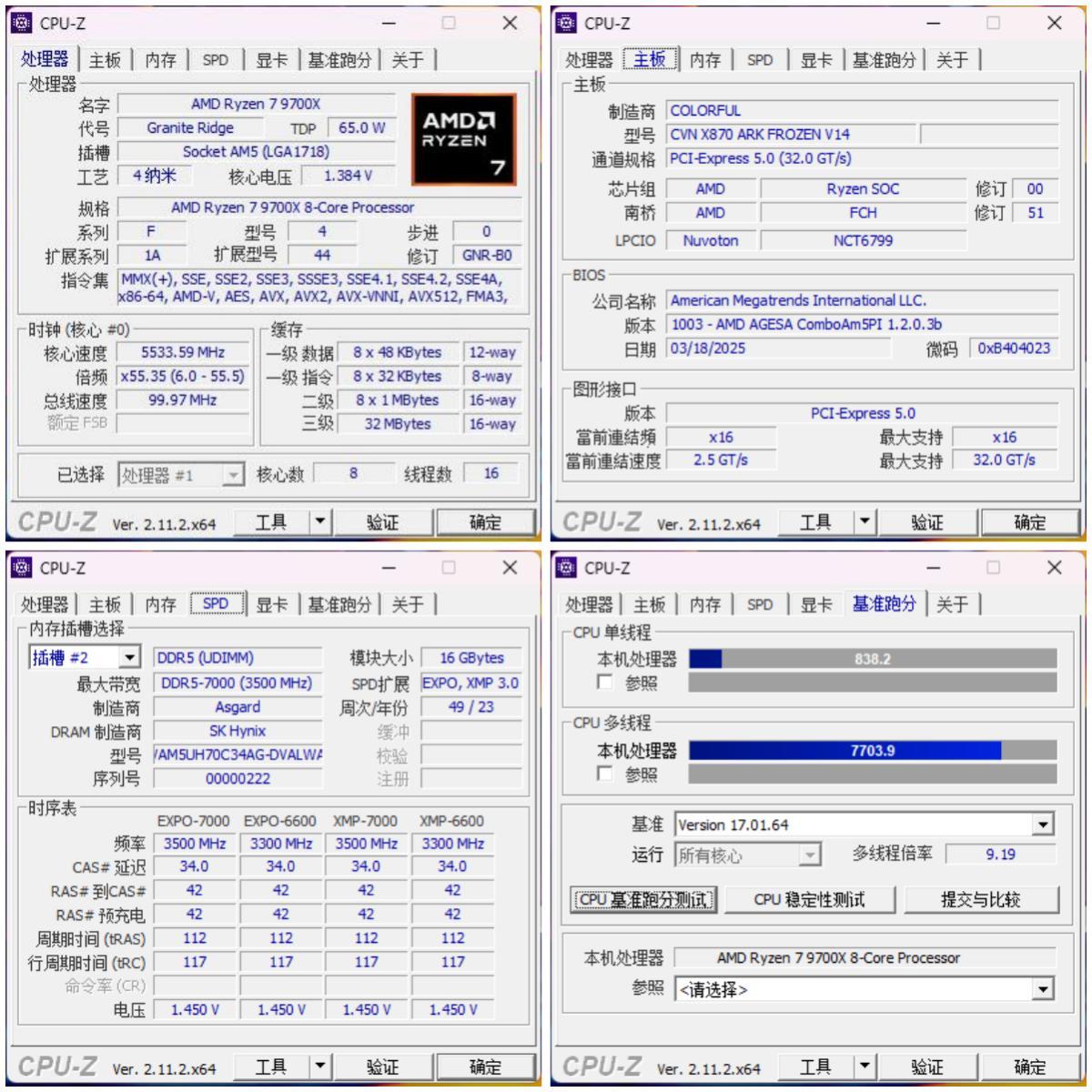Click 工具 button in SPD window
The width and height of the screenshot is (1092, 1092).
270,1066
